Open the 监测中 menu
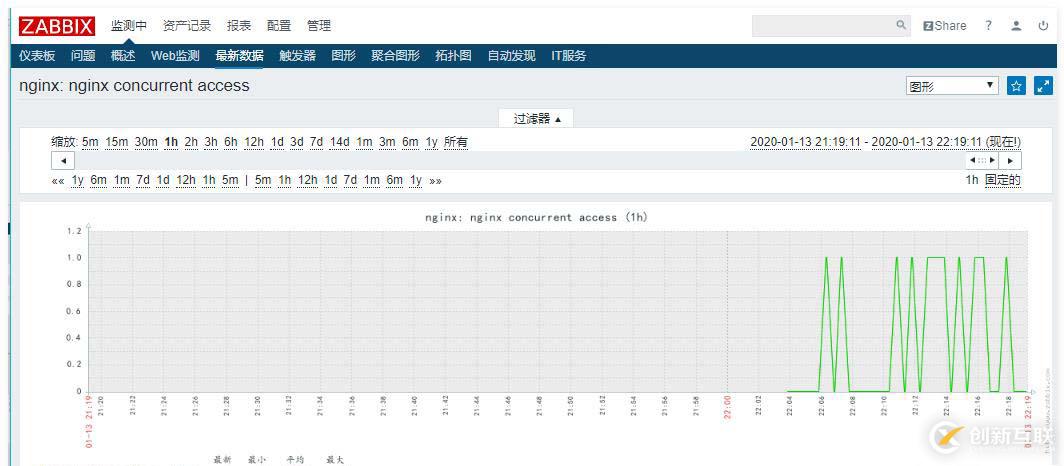Image resolution: width=1064 pixels, height=466 pixels. [129, 26]
